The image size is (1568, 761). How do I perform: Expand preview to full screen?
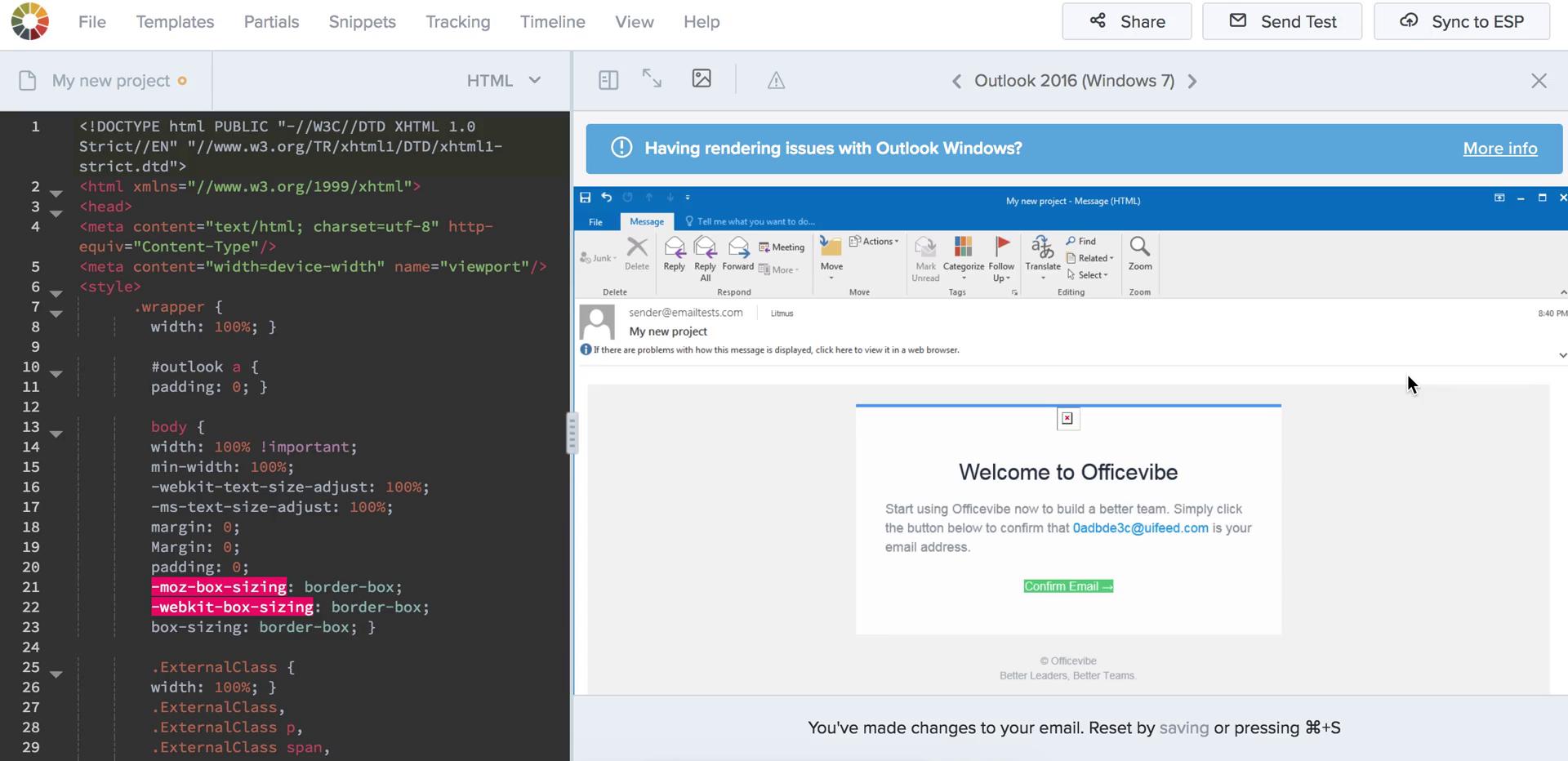point(652,78)
